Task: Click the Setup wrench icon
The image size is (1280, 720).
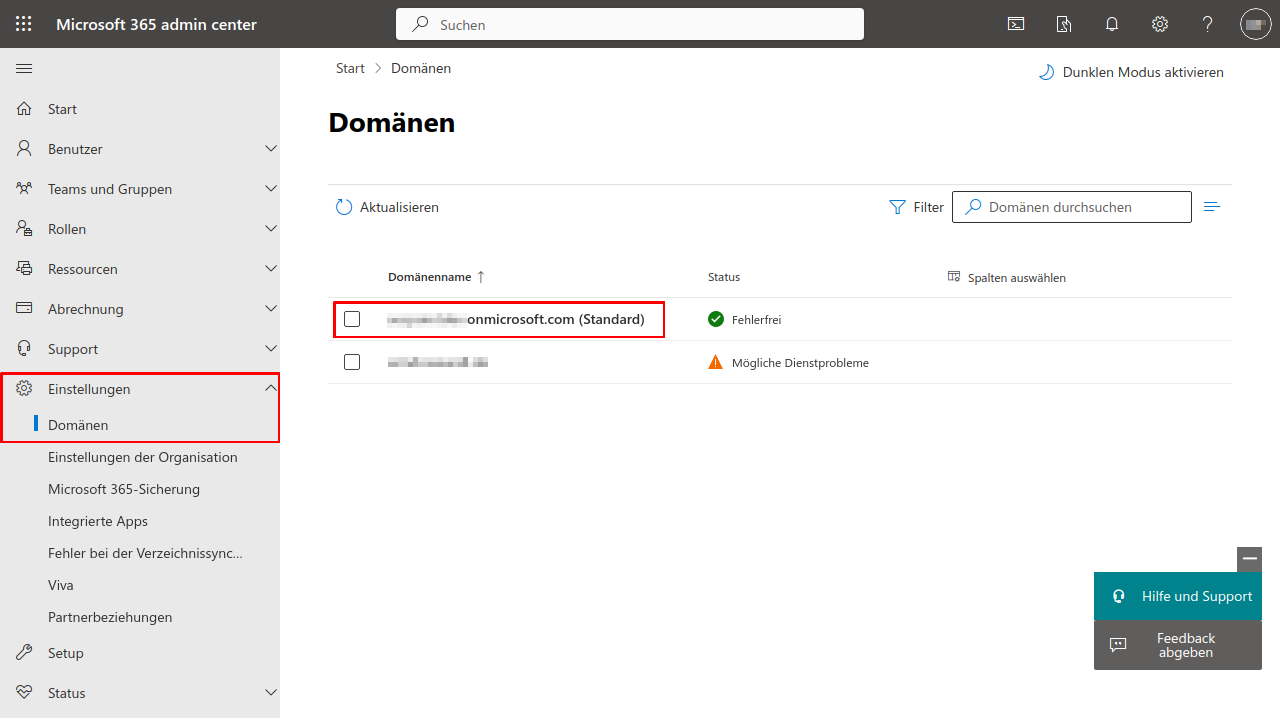Action: coord(25,653)
